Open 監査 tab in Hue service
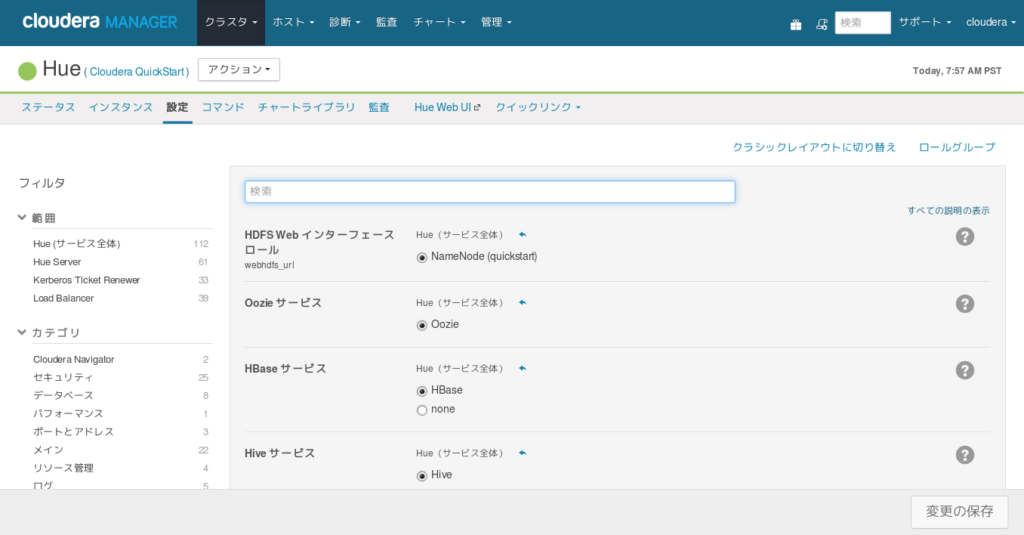The image size is (1024, 535). tap(379, 107)
